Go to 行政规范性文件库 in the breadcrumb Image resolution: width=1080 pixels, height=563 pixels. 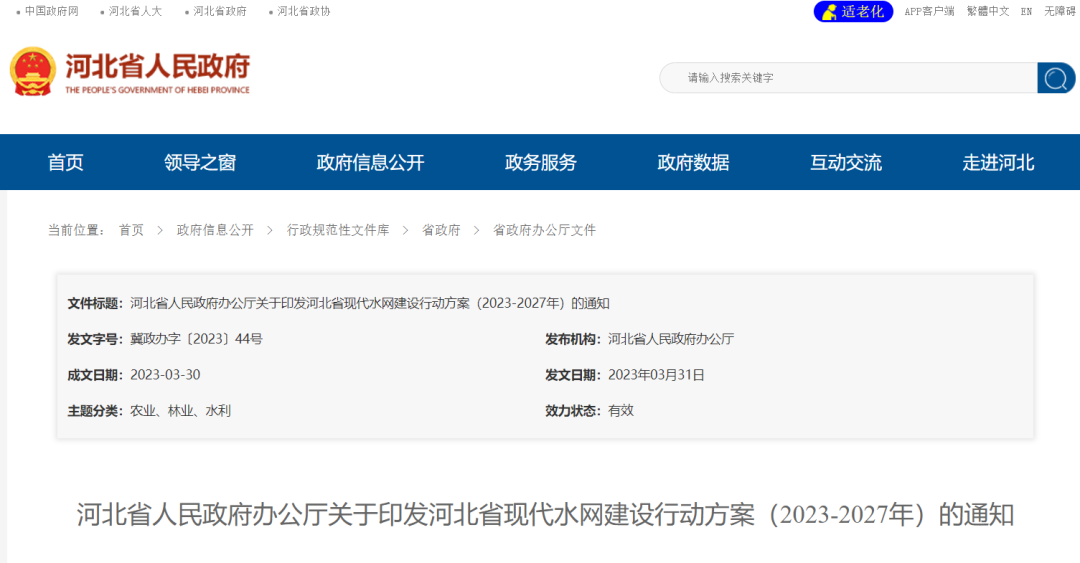click(x=338, y=230)
